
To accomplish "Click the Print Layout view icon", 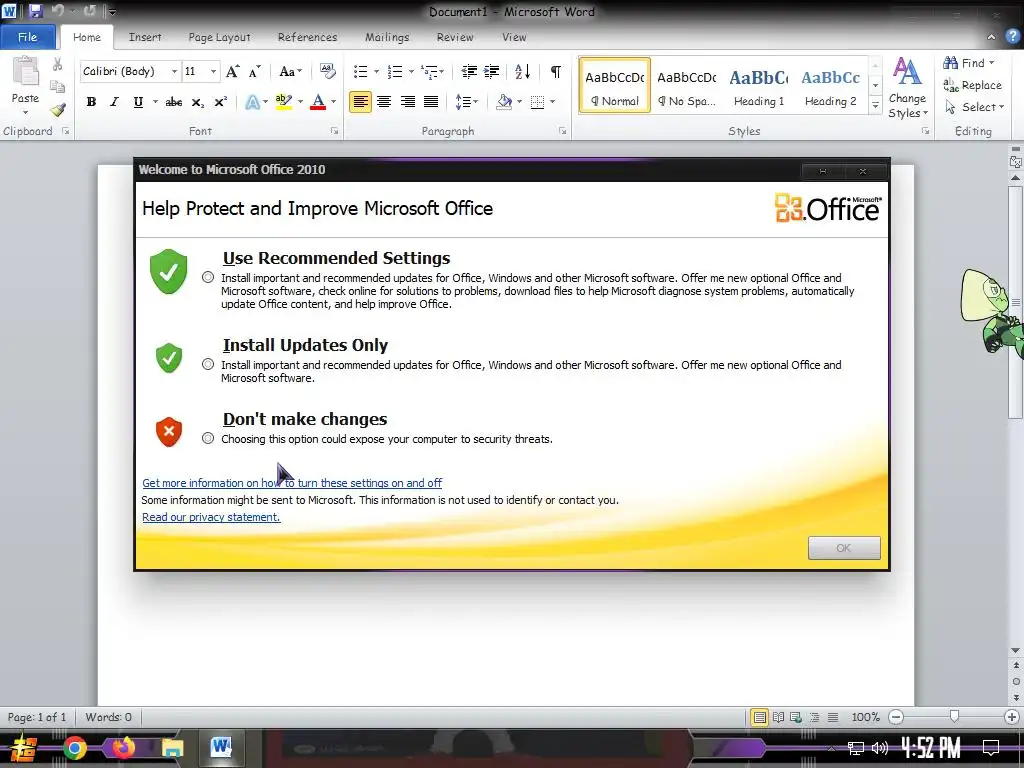I will pos(760,717).
